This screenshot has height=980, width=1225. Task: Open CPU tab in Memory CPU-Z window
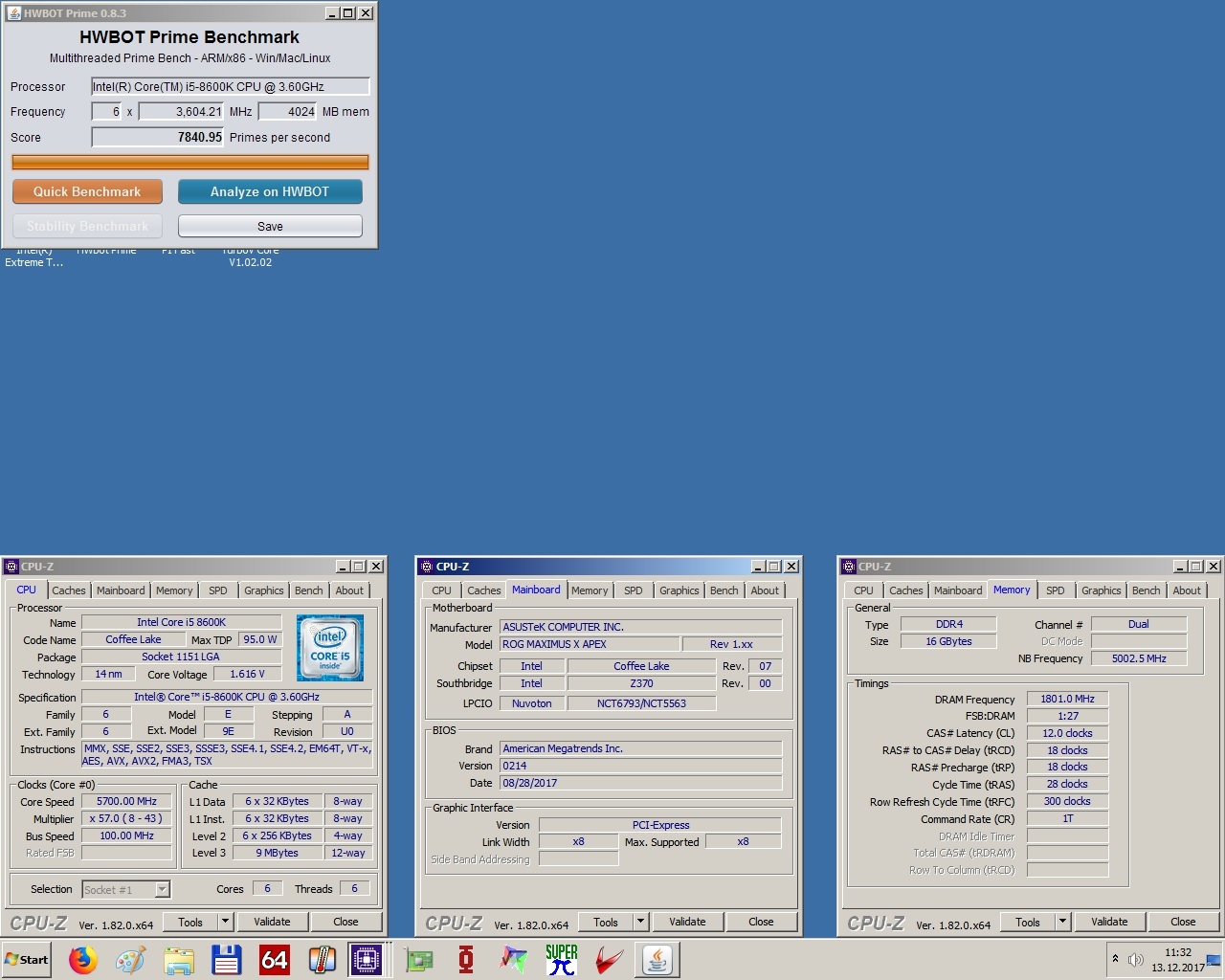click(x=863, y=590)
